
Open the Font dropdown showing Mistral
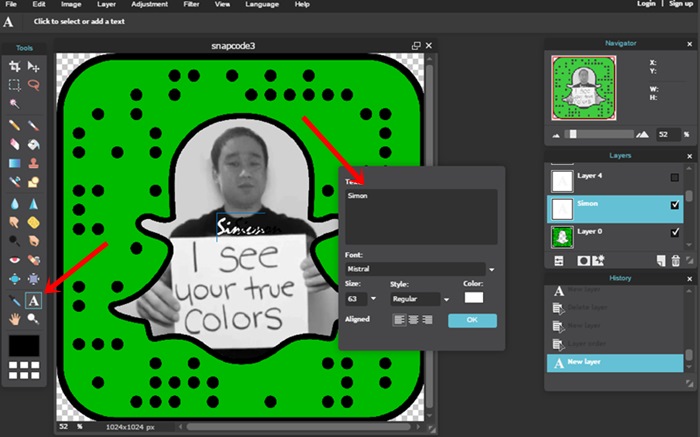pos(492,269)
